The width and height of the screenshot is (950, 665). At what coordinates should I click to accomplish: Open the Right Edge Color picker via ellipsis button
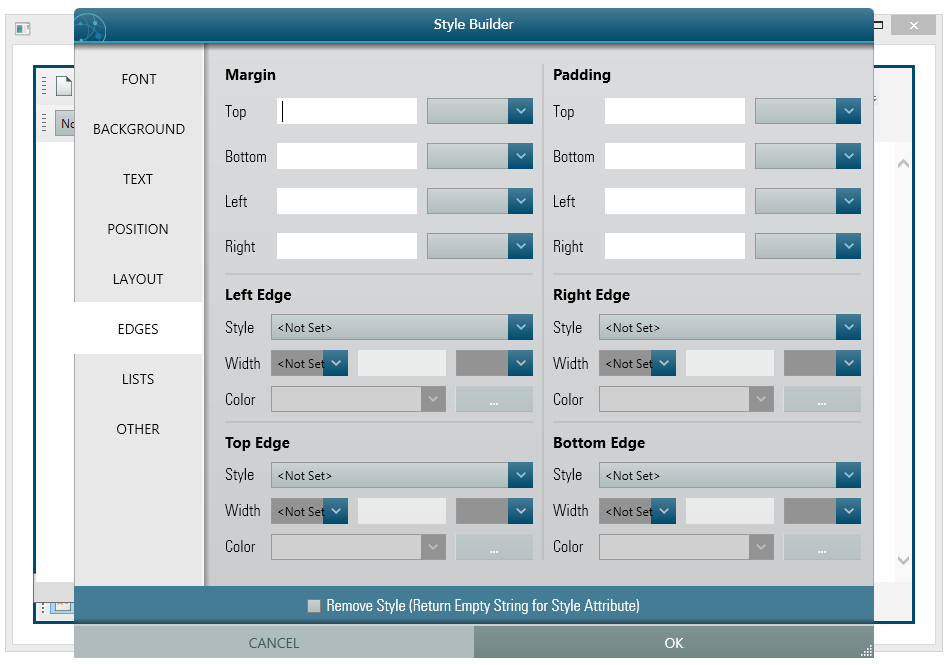(x=822, y=399)
